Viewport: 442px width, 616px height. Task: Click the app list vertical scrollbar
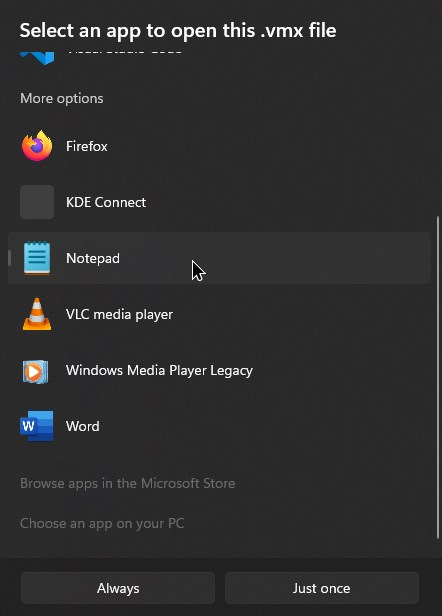pyautogui.click(x=438, y=377)
